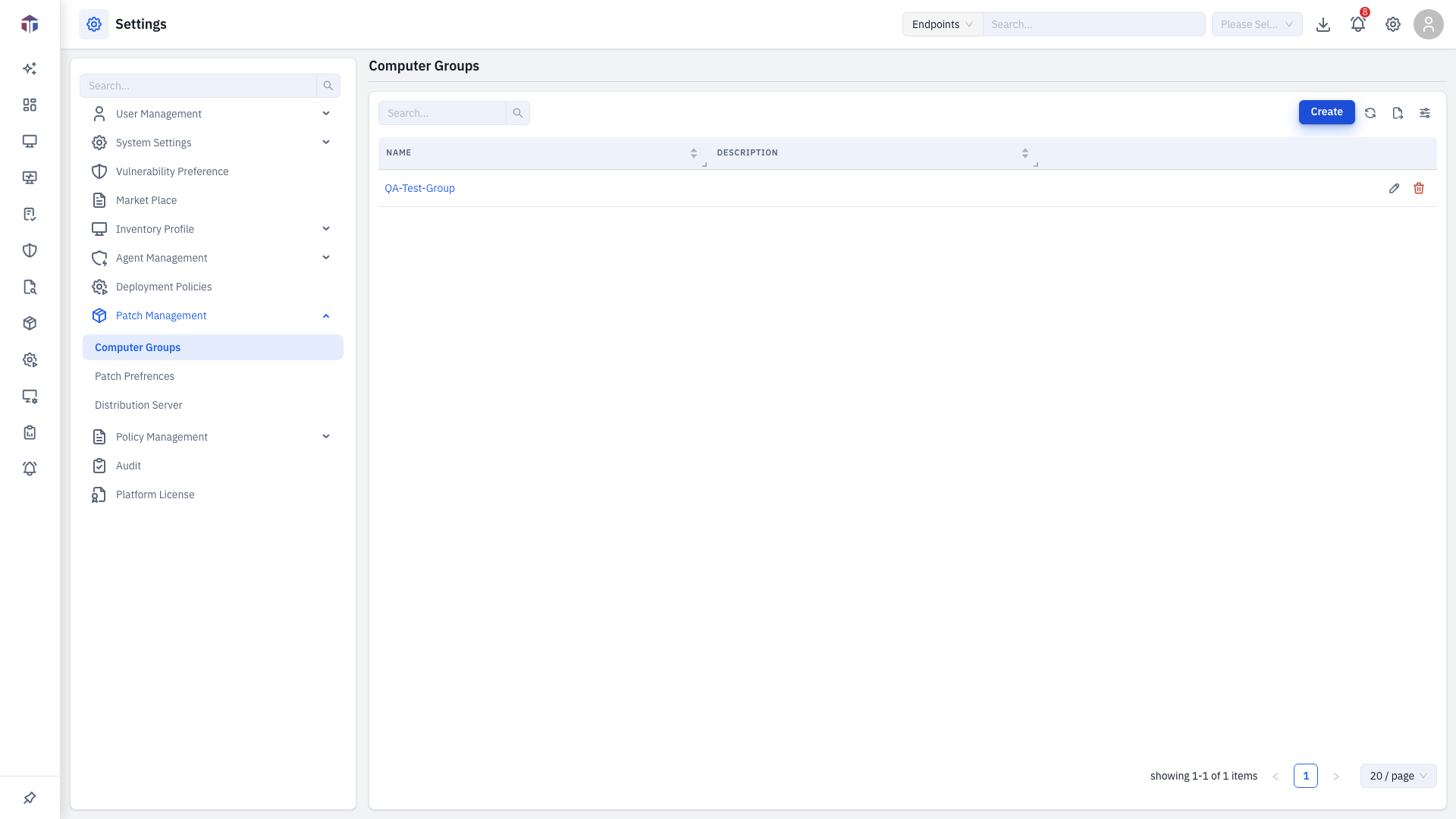Click the pin icon in left rail
Screen dimensions: 1456x819
click(x=30, y=798)
